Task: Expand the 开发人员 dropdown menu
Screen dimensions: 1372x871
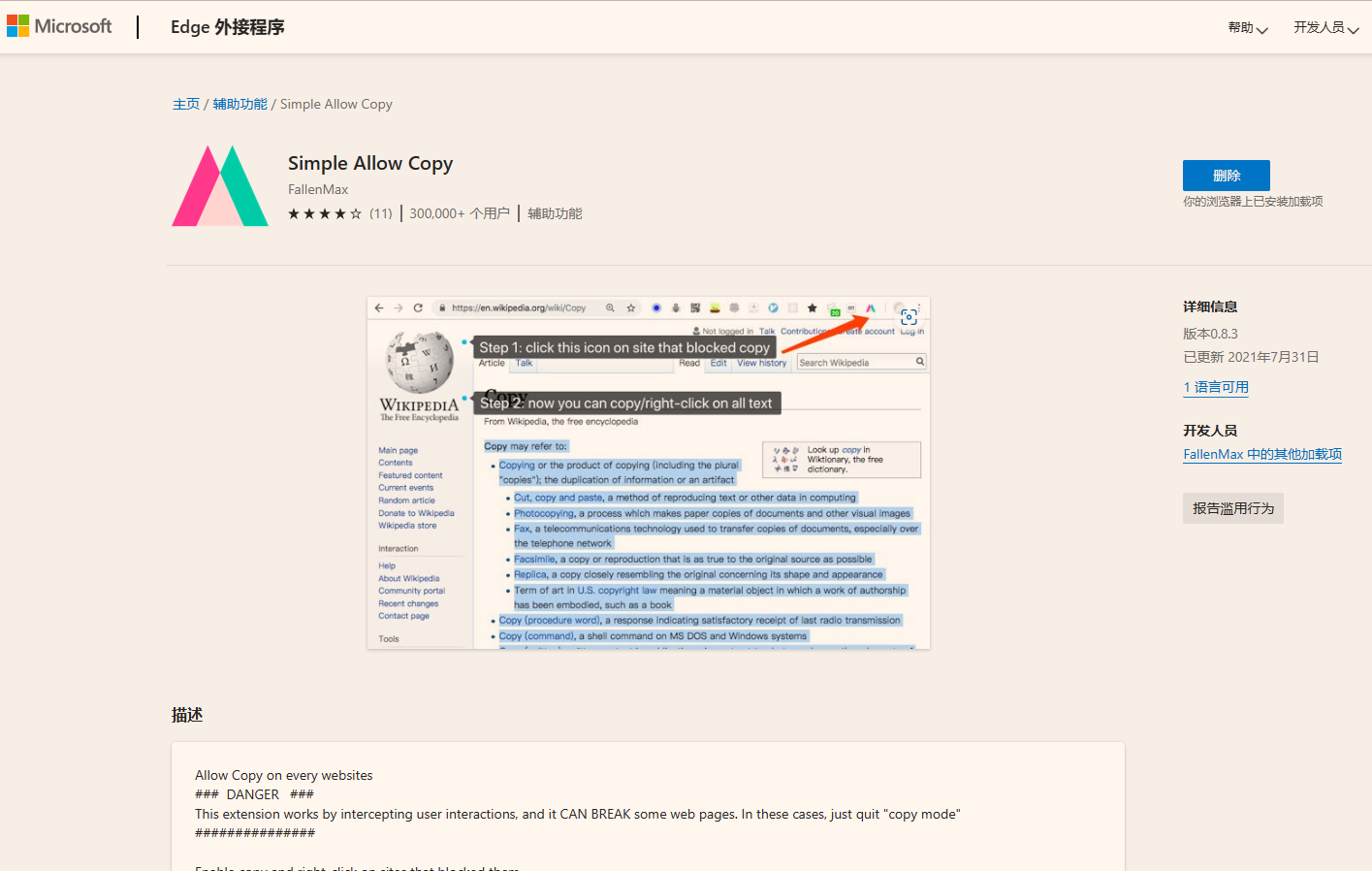Action: click(1325, 28)
